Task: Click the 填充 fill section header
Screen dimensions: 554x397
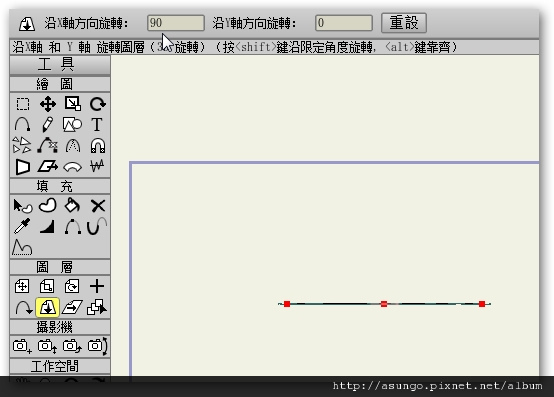Action: (x=60, y=186)
